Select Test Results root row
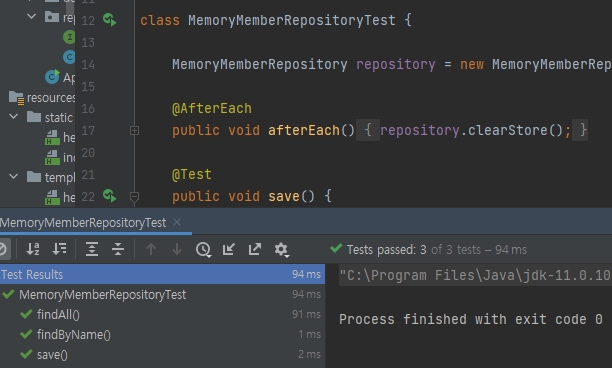 162,274
